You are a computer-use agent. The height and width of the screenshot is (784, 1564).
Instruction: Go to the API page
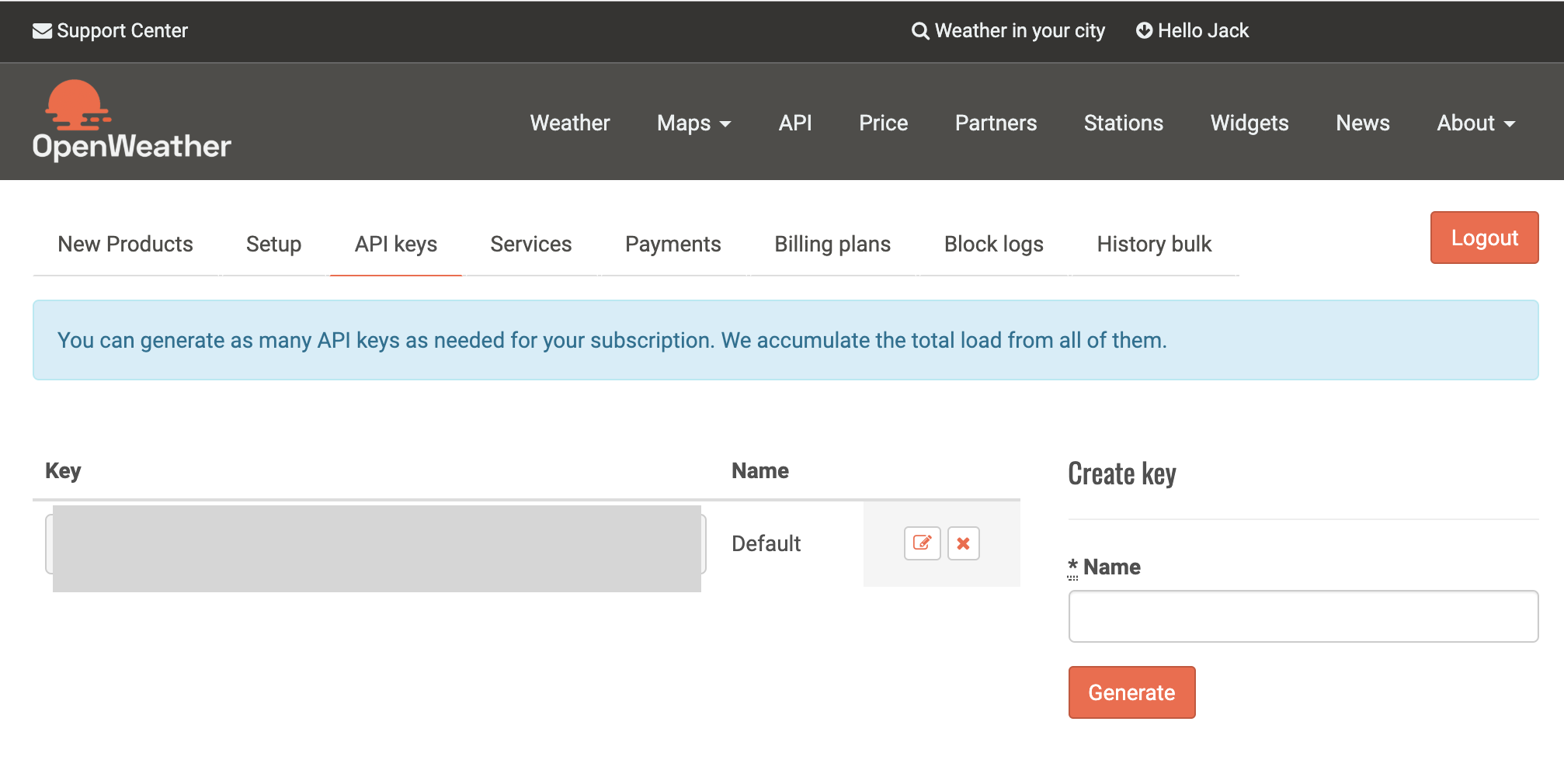click(x=795, y=123)
